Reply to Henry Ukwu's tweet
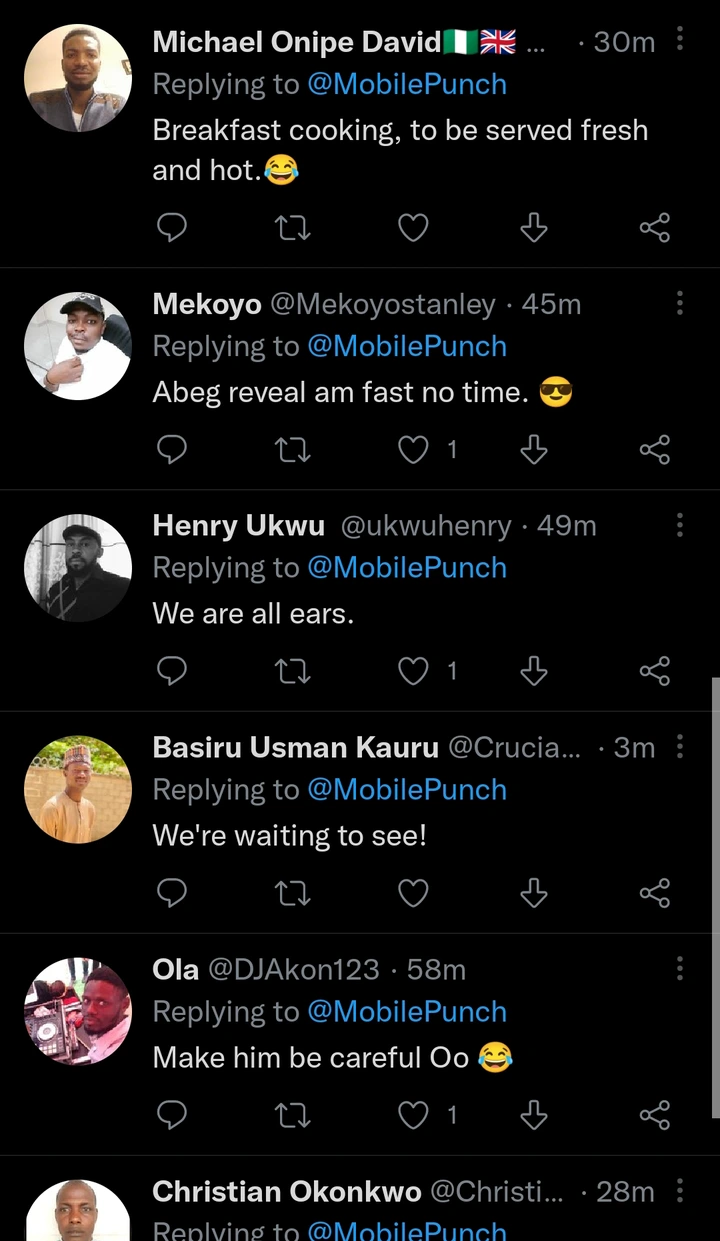 pyautogui.click(x=172, y=672)
